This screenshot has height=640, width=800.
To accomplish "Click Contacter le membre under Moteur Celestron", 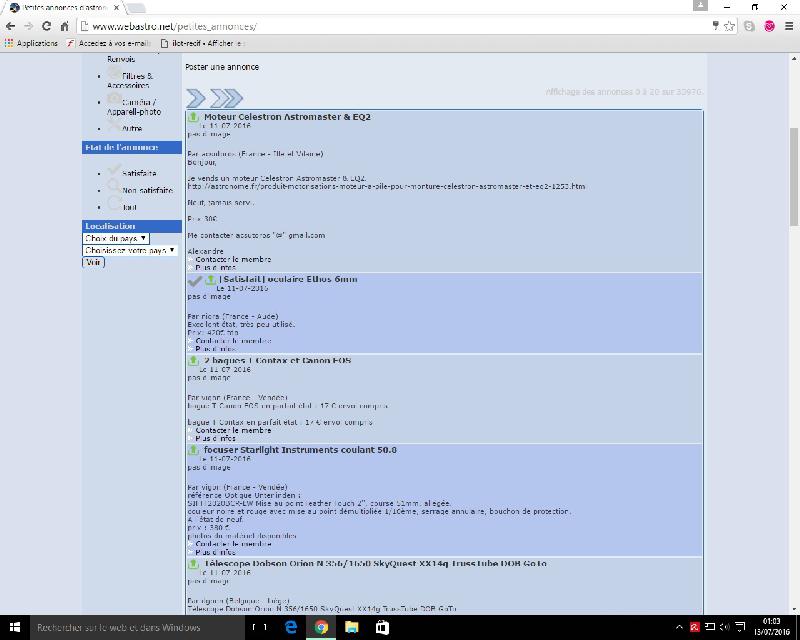I will tap(233, 259).
